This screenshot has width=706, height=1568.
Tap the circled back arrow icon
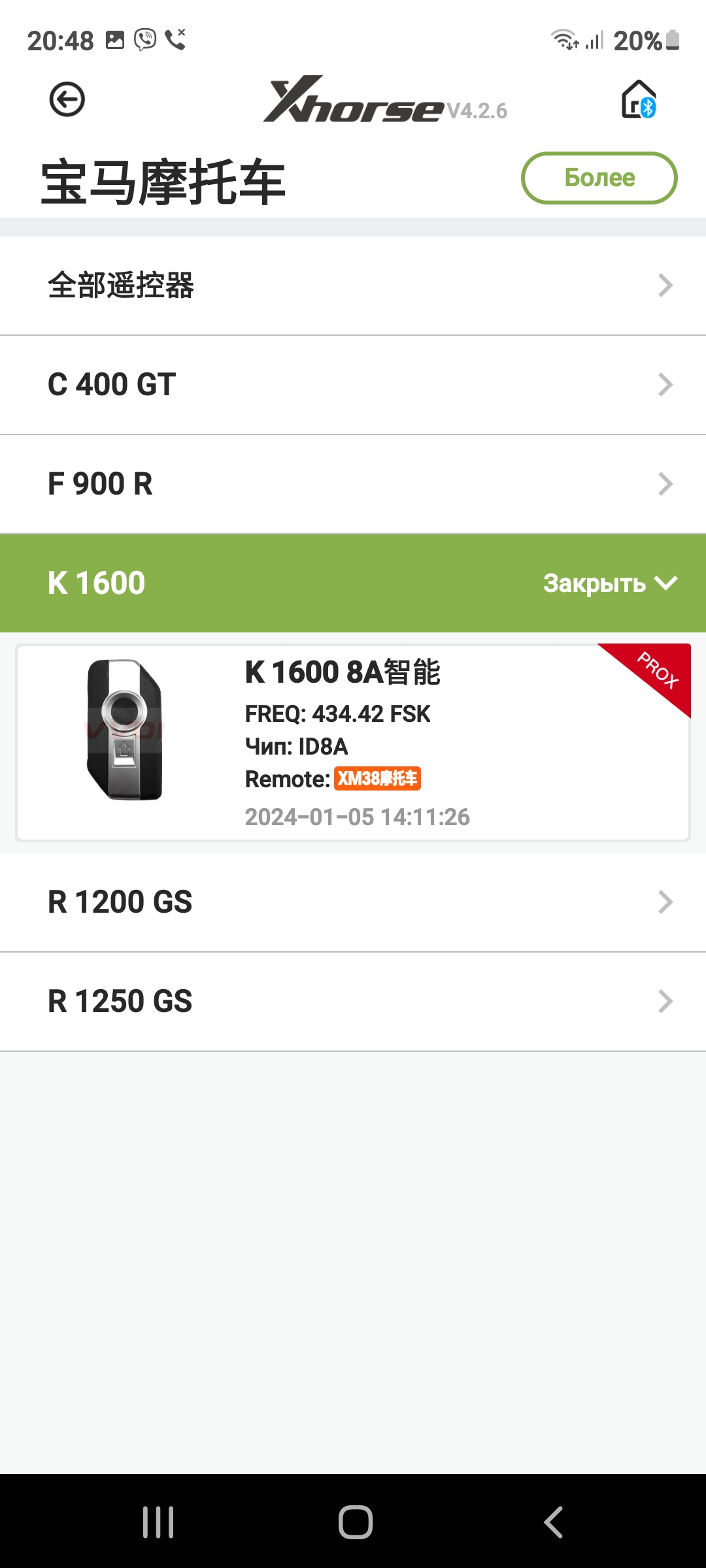pyautogui.click(x=67, y=100)
